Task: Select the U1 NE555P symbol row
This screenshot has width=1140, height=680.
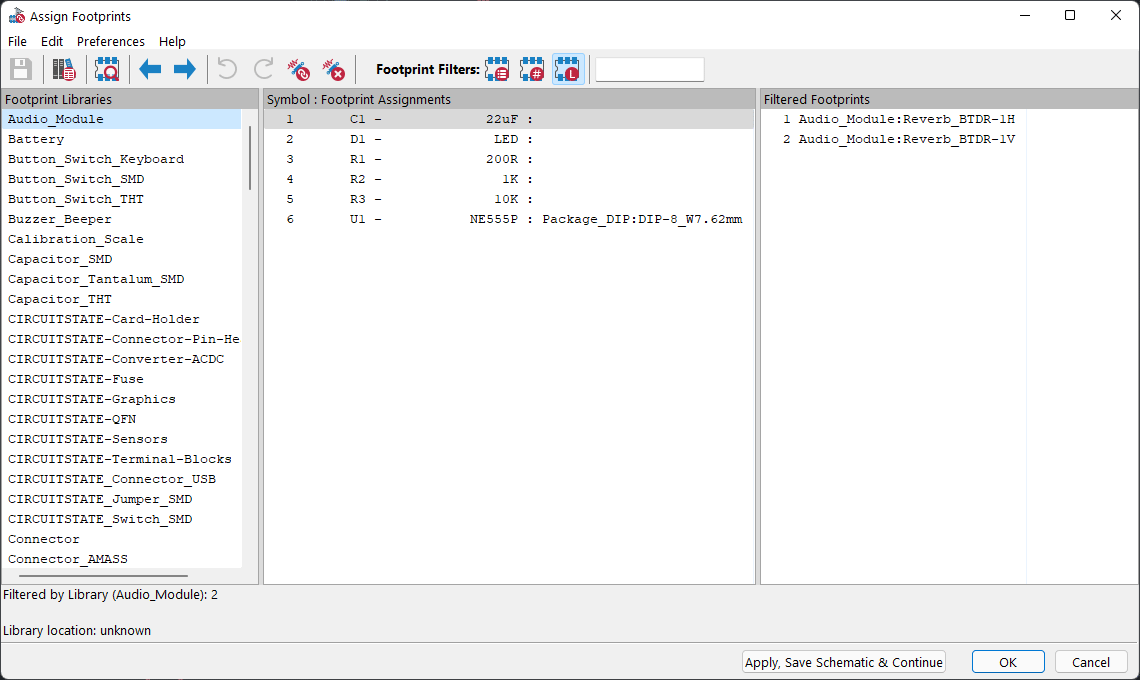Action: [509, 219]
